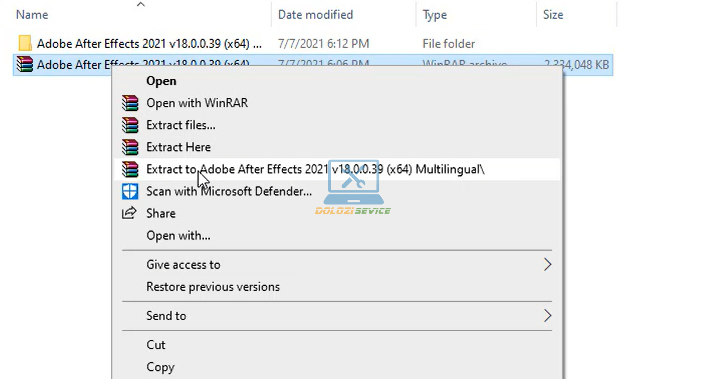Screen dimensions: 707x379
Task: Click the Microsoft Defender shield icon
Action: point(130,192)
